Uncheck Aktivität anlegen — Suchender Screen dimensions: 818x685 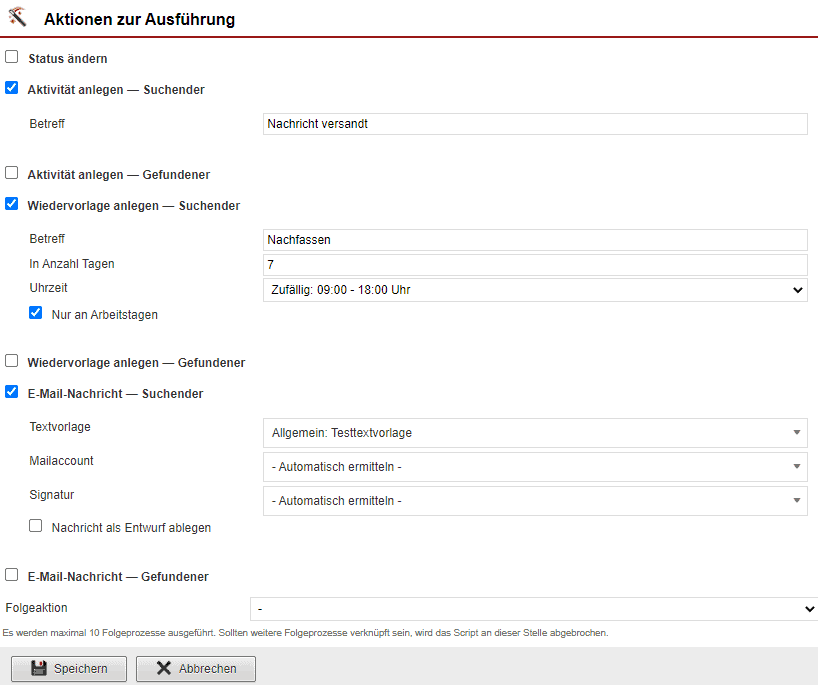pos(12,88)
